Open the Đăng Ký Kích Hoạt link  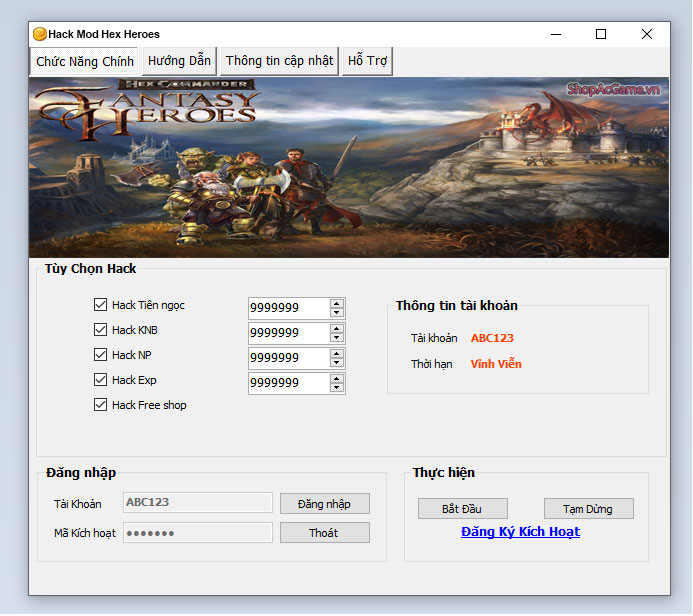[x=520, y=532]
